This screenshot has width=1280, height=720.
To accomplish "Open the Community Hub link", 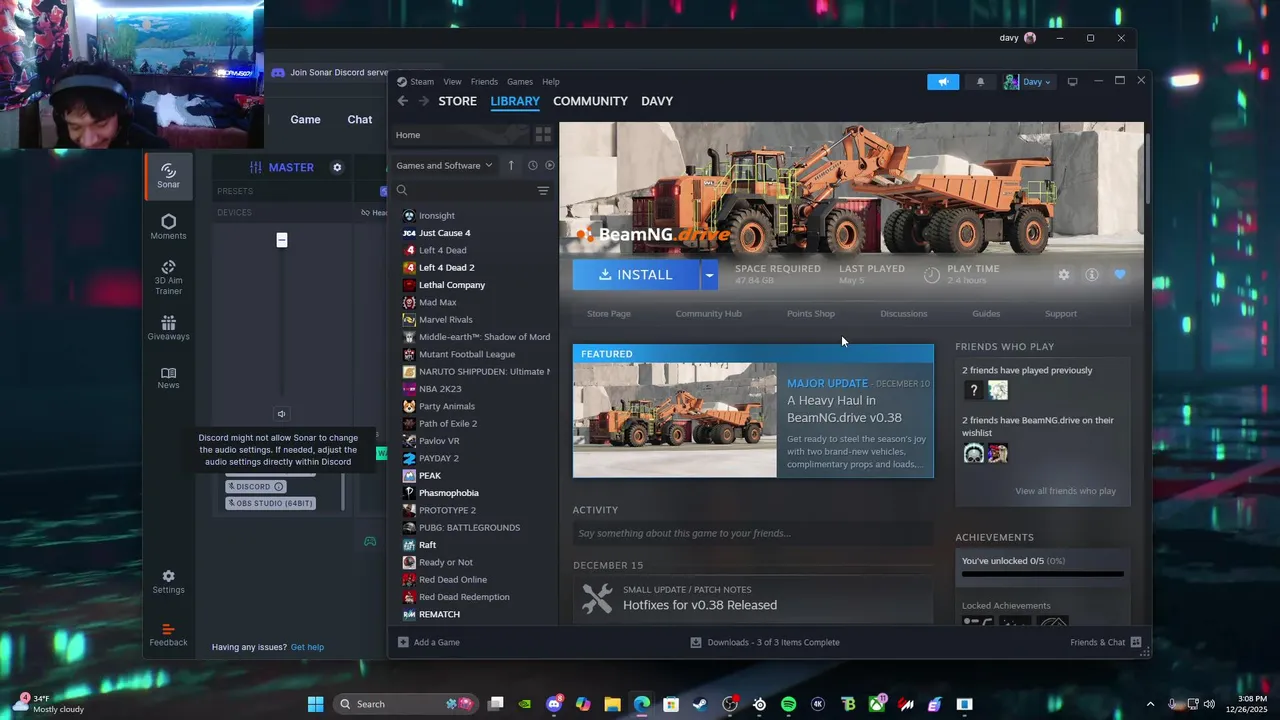I will tap(708, 314).
